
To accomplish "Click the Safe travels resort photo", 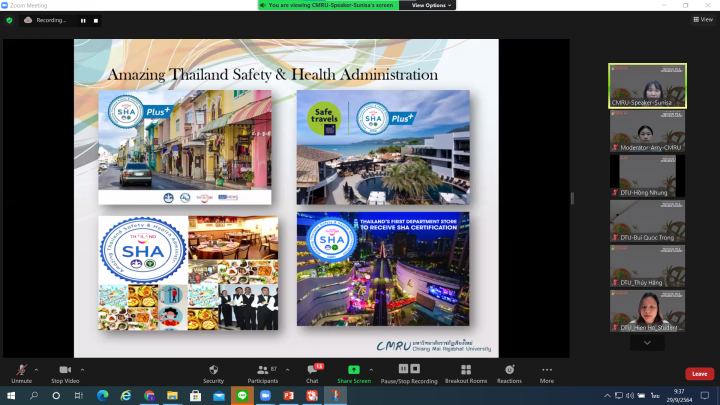I will click(x=383, y=147).
